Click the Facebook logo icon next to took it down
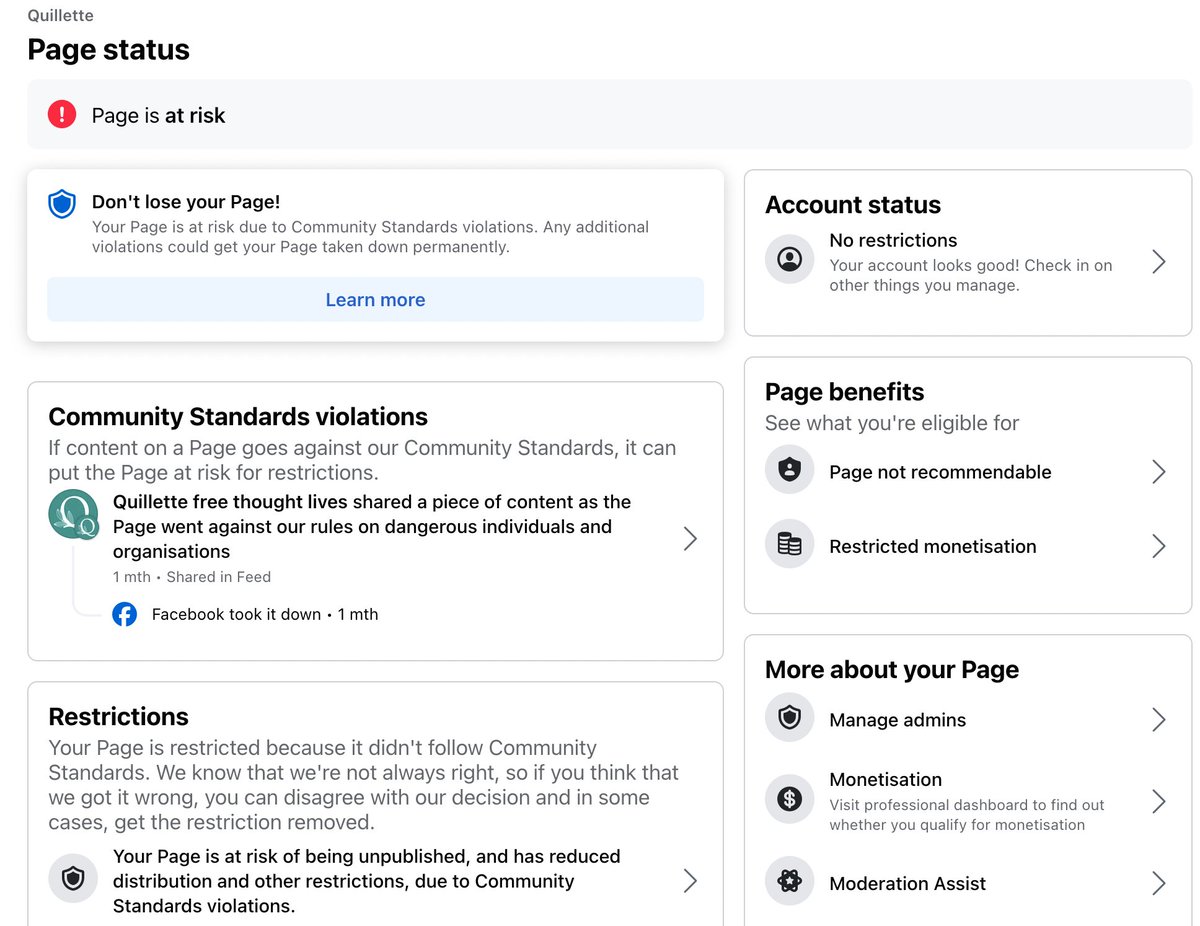Image resolution: width=1200 pixels, height=926 pixels. click(x=124, y=614)
